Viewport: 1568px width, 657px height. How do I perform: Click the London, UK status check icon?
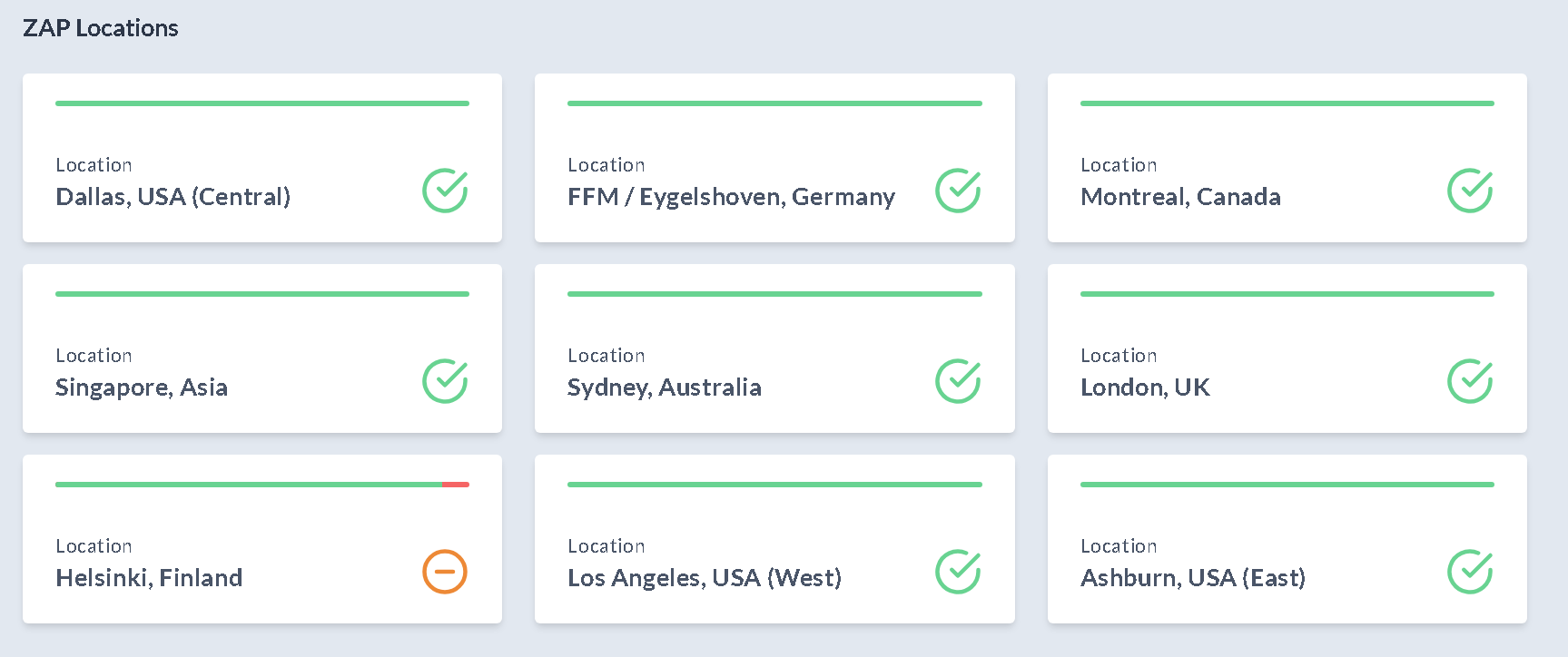1469,381
